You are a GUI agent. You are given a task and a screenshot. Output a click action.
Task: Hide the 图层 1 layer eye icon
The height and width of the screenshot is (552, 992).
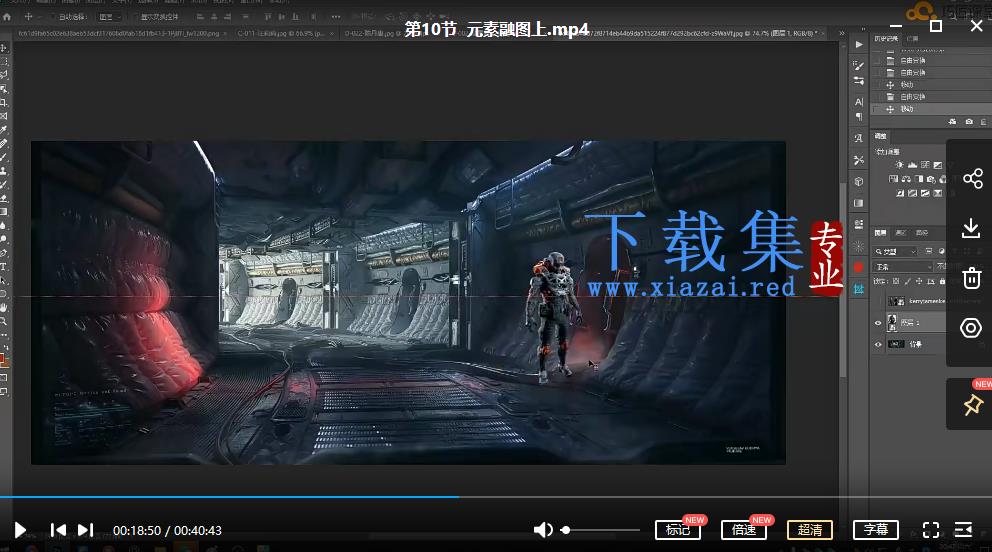tap(878, 323)
